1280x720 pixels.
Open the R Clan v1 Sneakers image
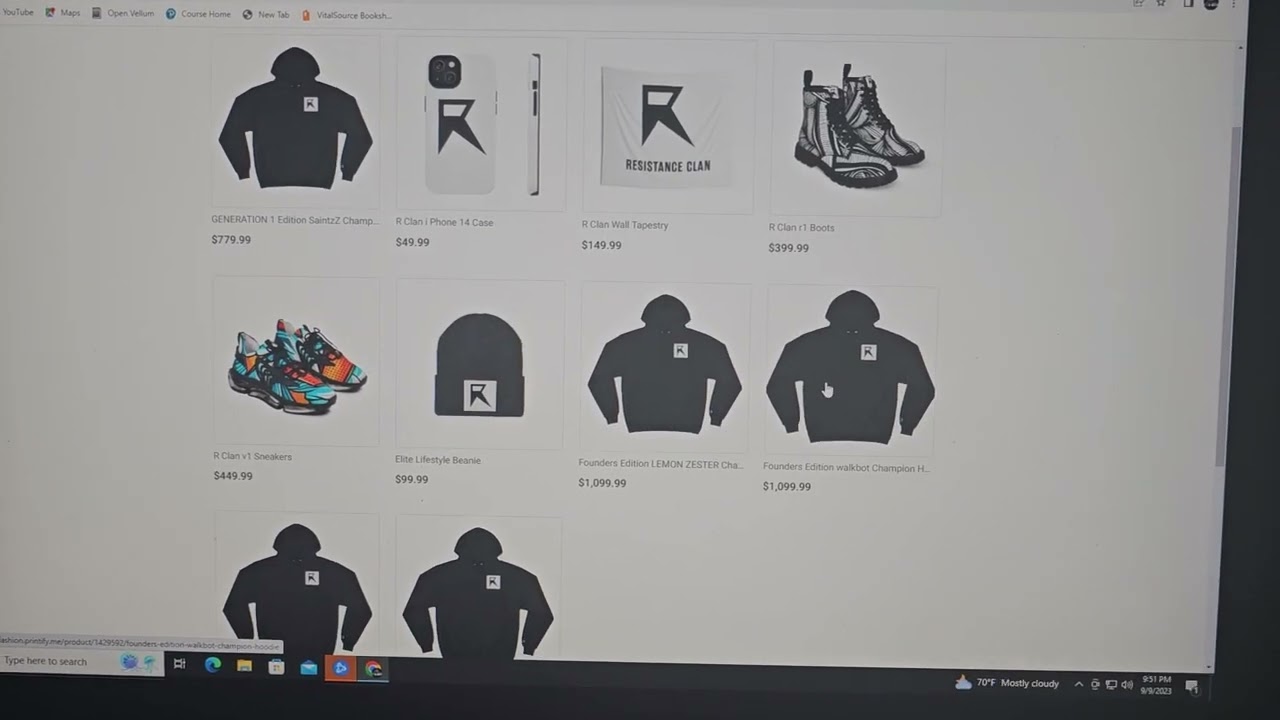click(x=296, y=361)
